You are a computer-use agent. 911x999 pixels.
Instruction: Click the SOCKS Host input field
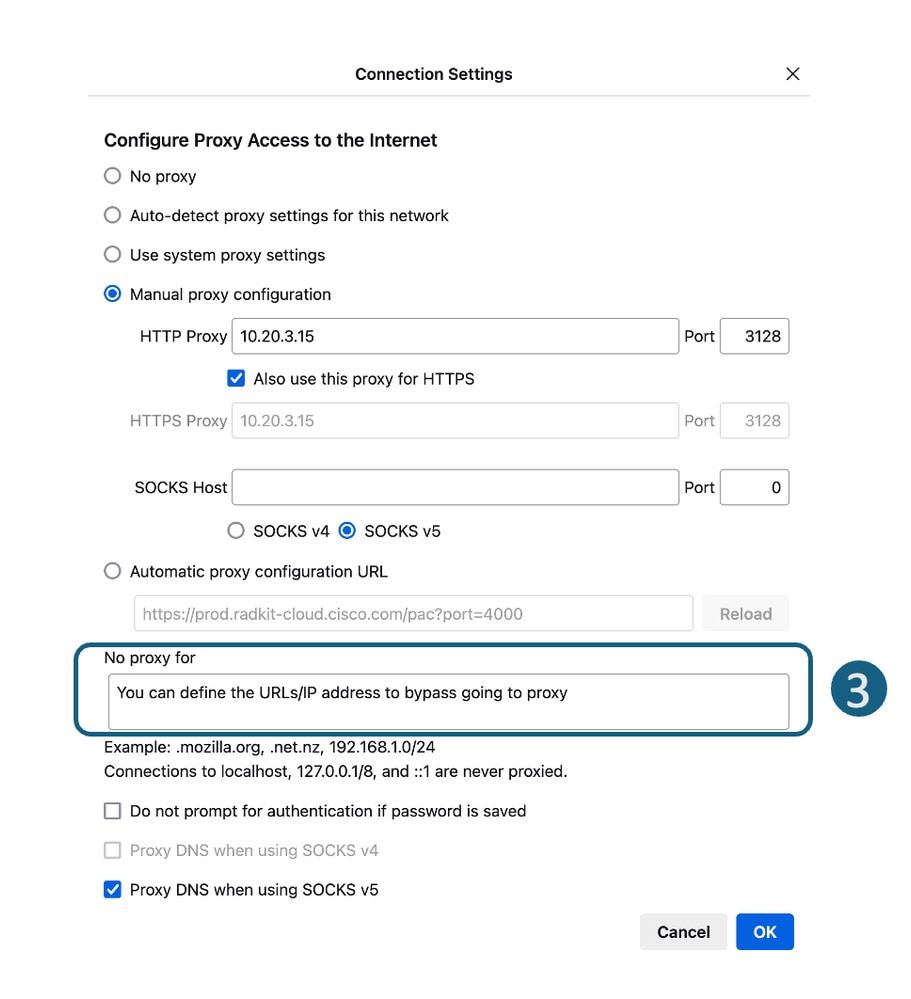coord(455,487)
